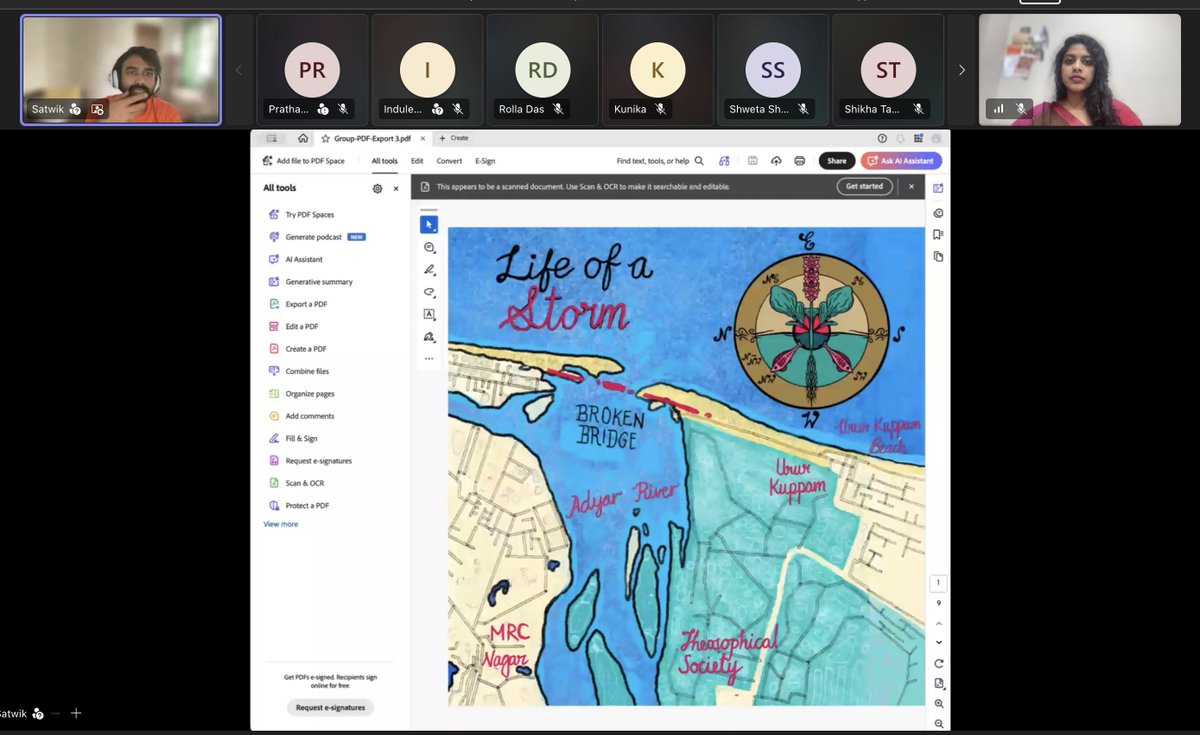Show next participants with right chevron
The width and height of the screenshot is (1200, 735).
(x=961, y=70)
